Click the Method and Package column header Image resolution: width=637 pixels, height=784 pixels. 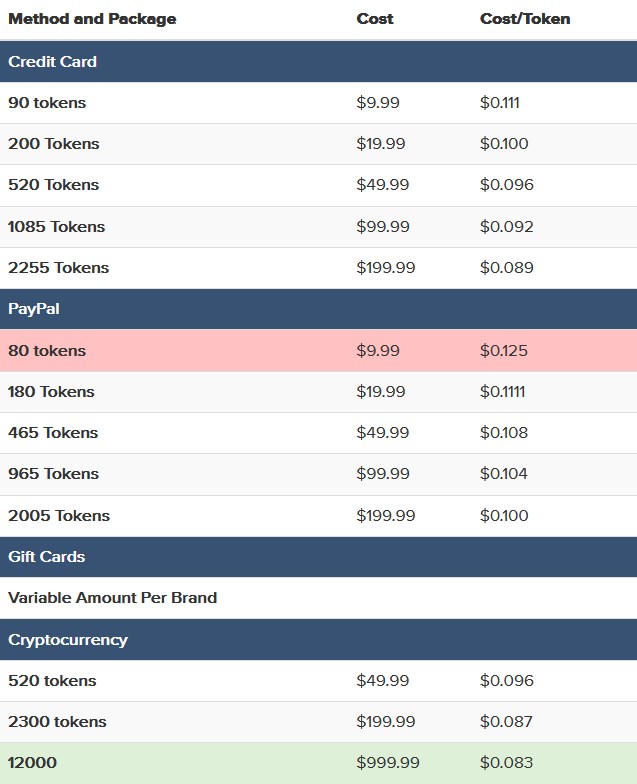coord(92,19)
